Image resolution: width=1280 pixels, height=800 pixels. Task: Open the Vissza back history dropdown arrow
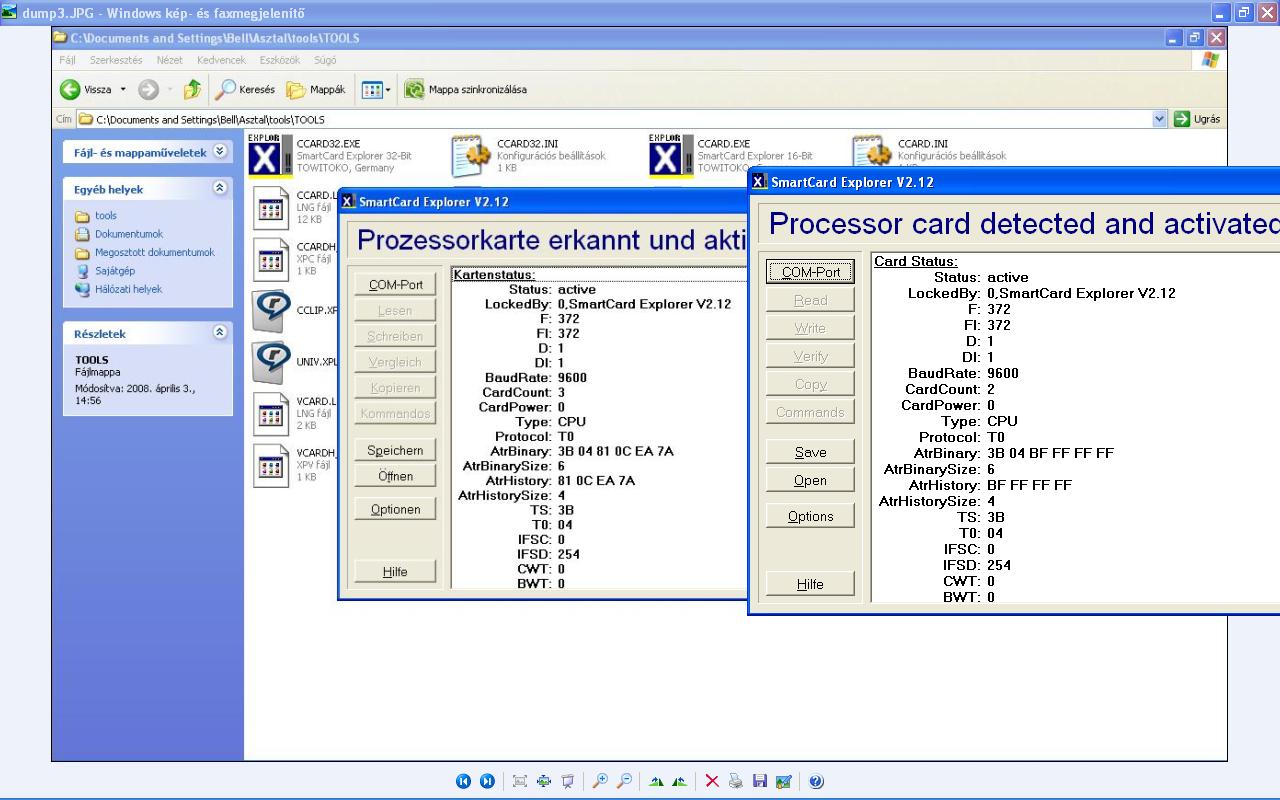click(x=123, y=89)
